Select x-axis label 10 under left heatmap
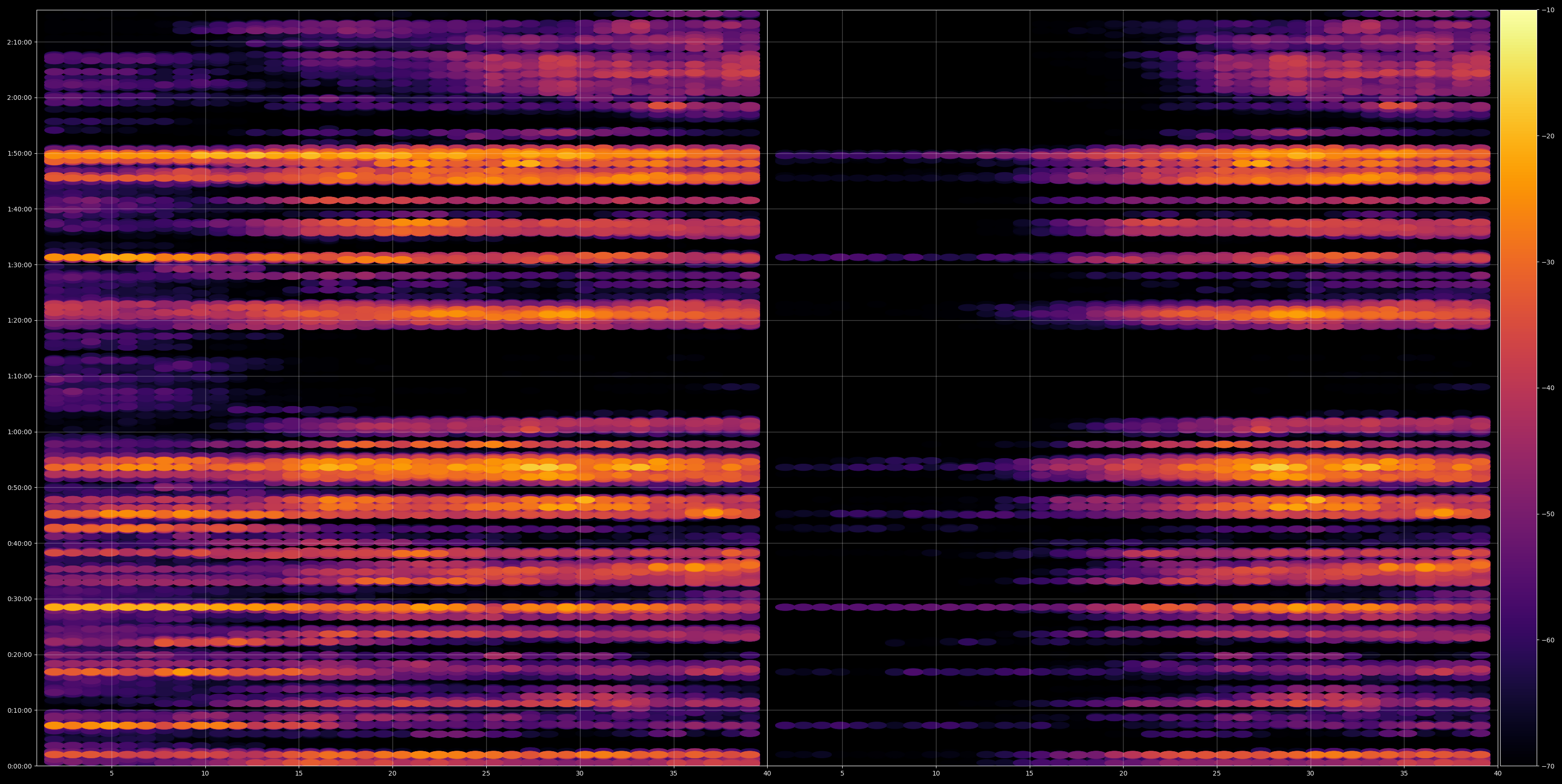Image resolution: width=1562 pixels, height=784 pixels. click(205, 774)
